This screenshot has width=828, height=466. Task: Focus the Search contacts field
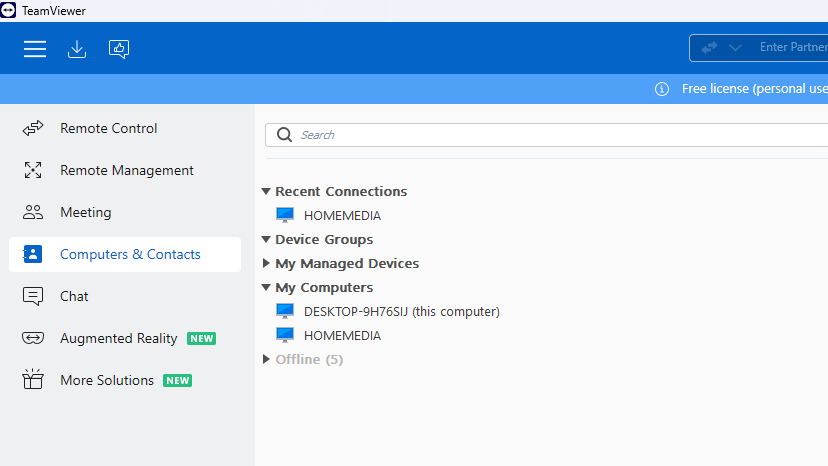(547, 135)
